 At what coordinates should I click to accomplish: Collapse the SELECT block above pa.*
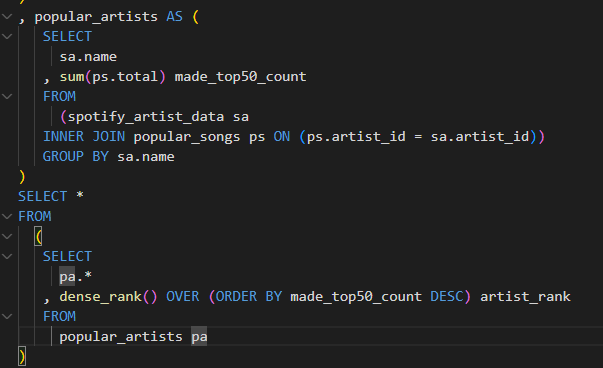pos(7,256)
